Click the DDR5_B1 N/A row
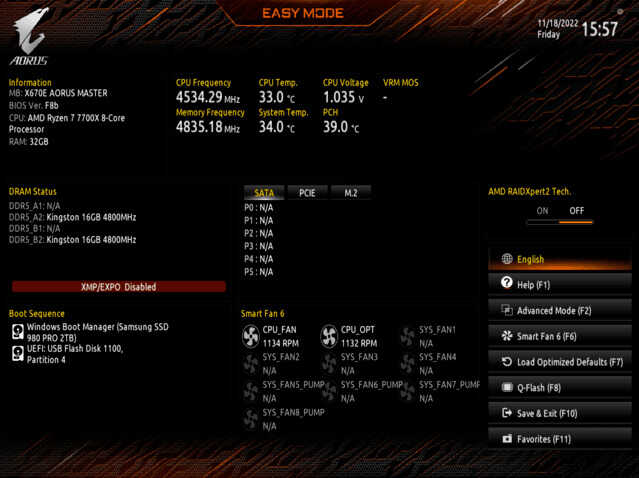Image resolution: width=639 pixels, height=478 pixels. point(35,228)
